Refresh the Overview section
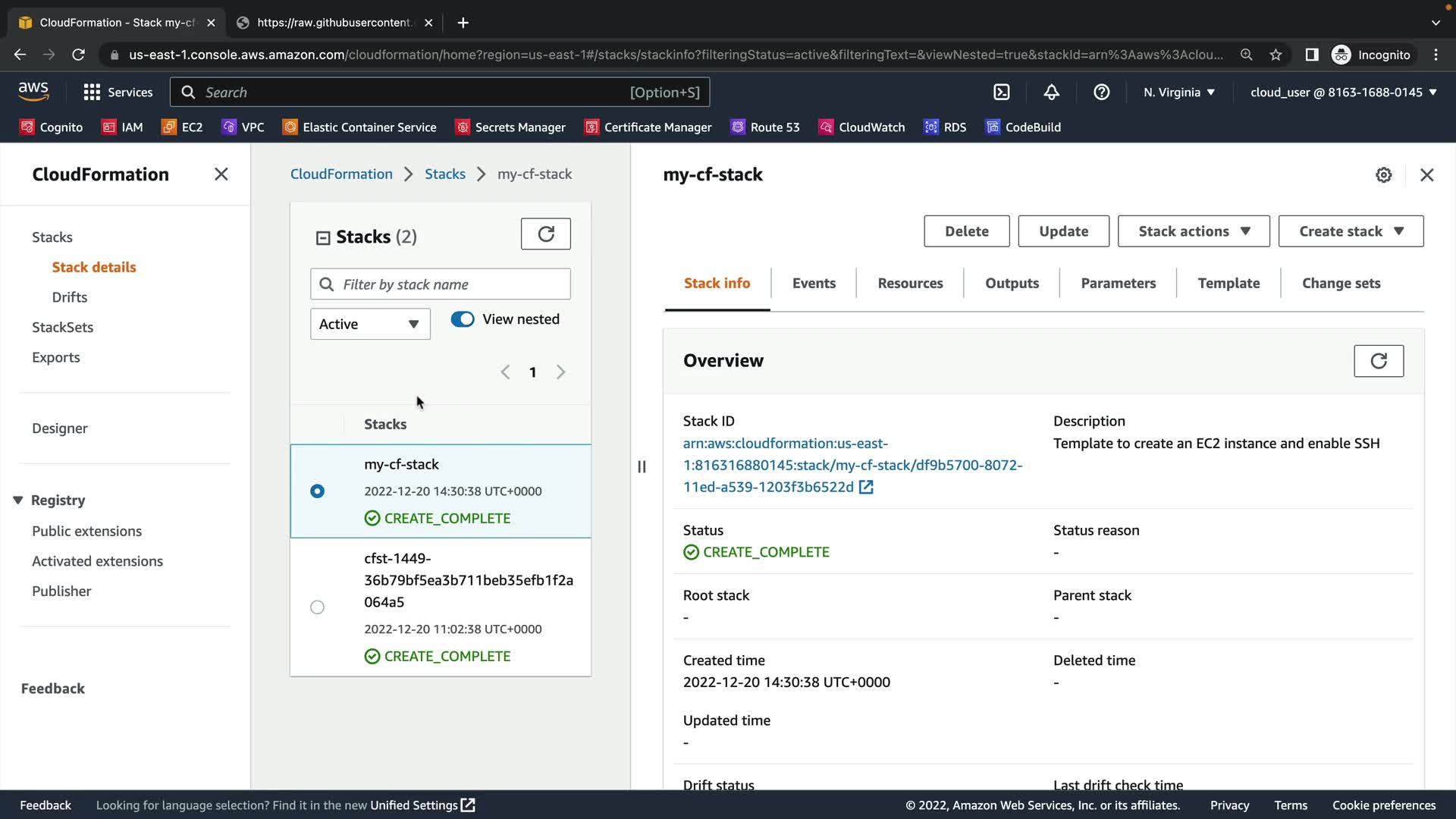Screen dimensions: 1456x819 [x=1378, y=361]
